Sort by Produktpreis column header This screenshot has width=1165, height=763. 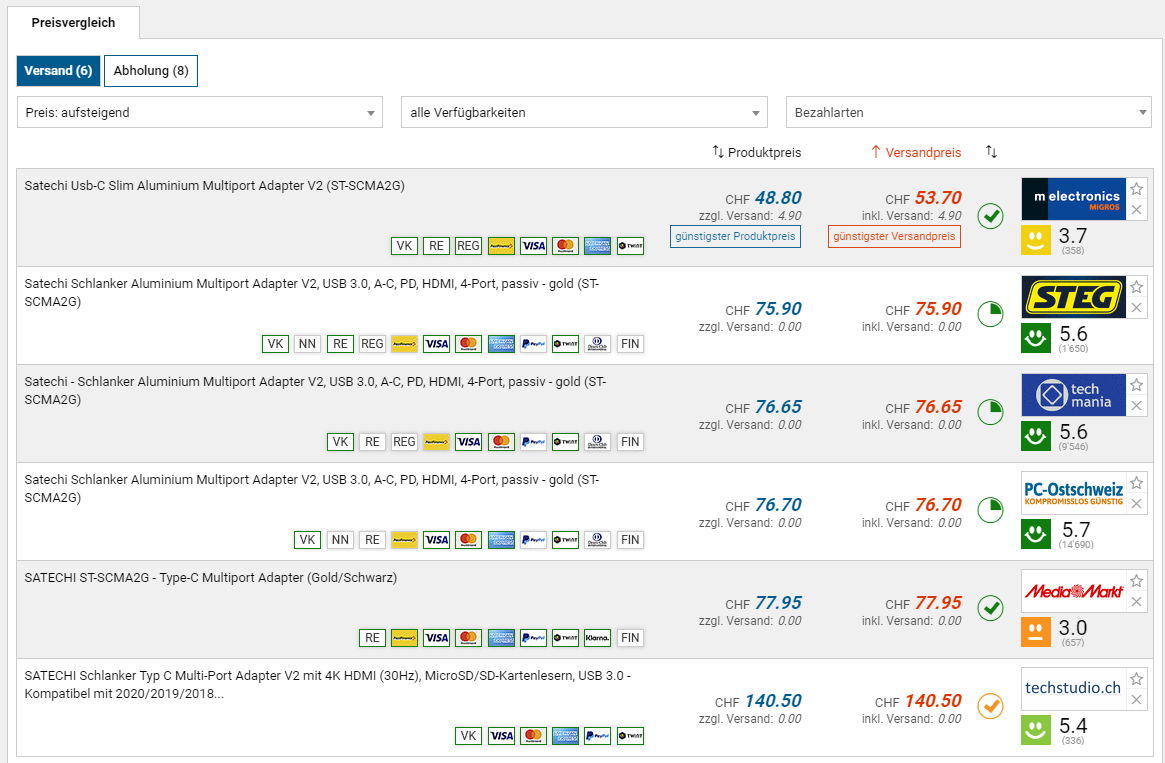coord(756,152)
